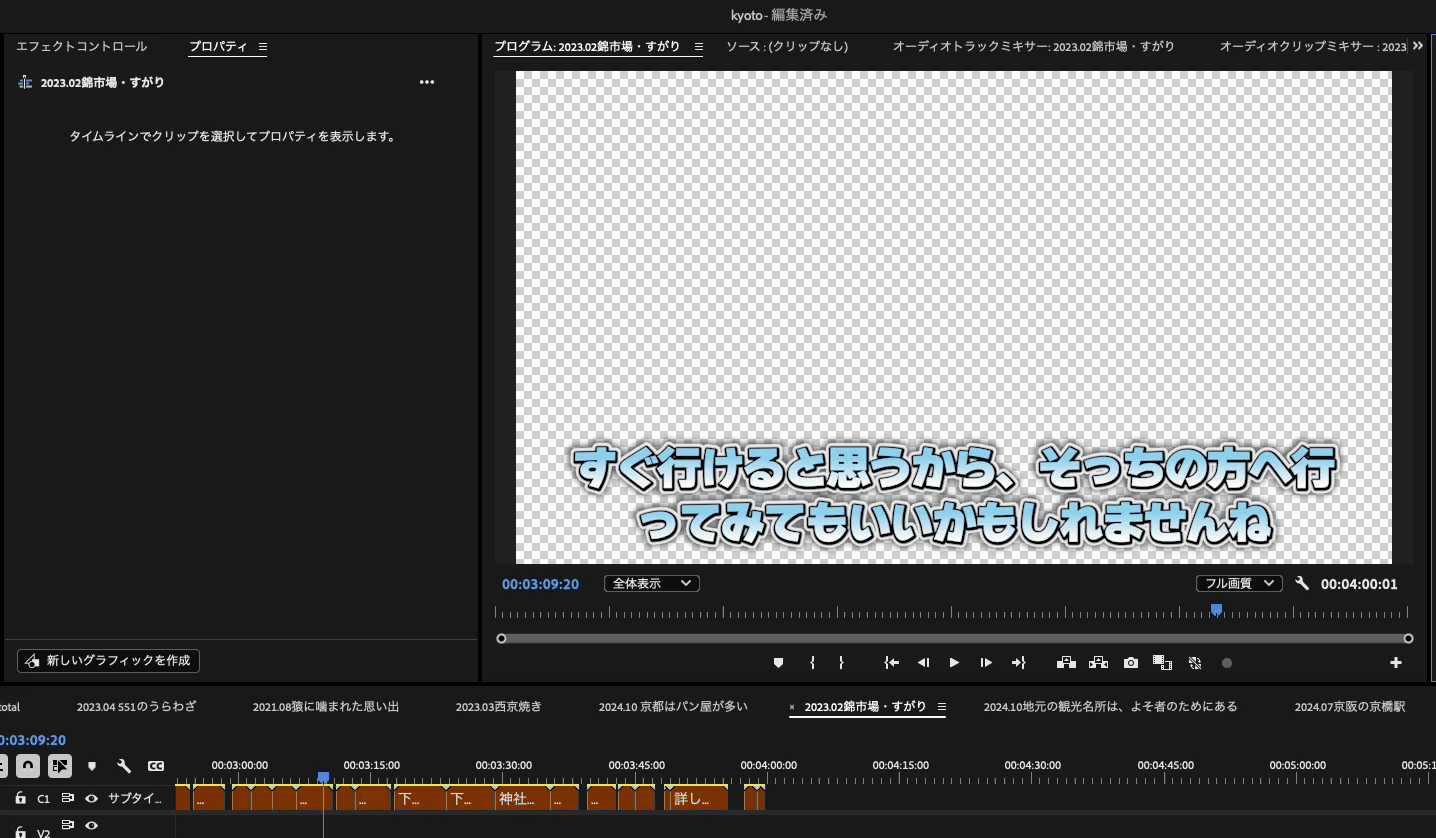Click 新しいグラフィックを作成 button
Viewport: 1436px width, 838px height.
click(109, 661)
